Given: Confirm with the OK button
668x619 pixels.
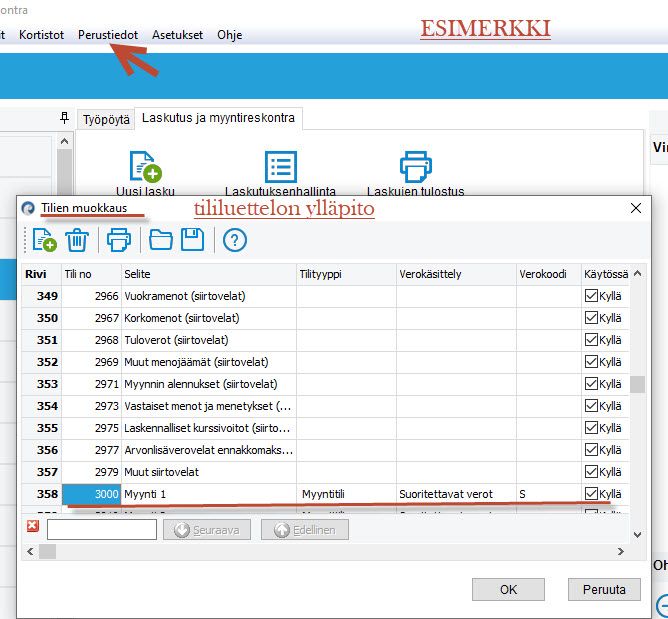Looking at the screenshot, I should tap(508, 590).
